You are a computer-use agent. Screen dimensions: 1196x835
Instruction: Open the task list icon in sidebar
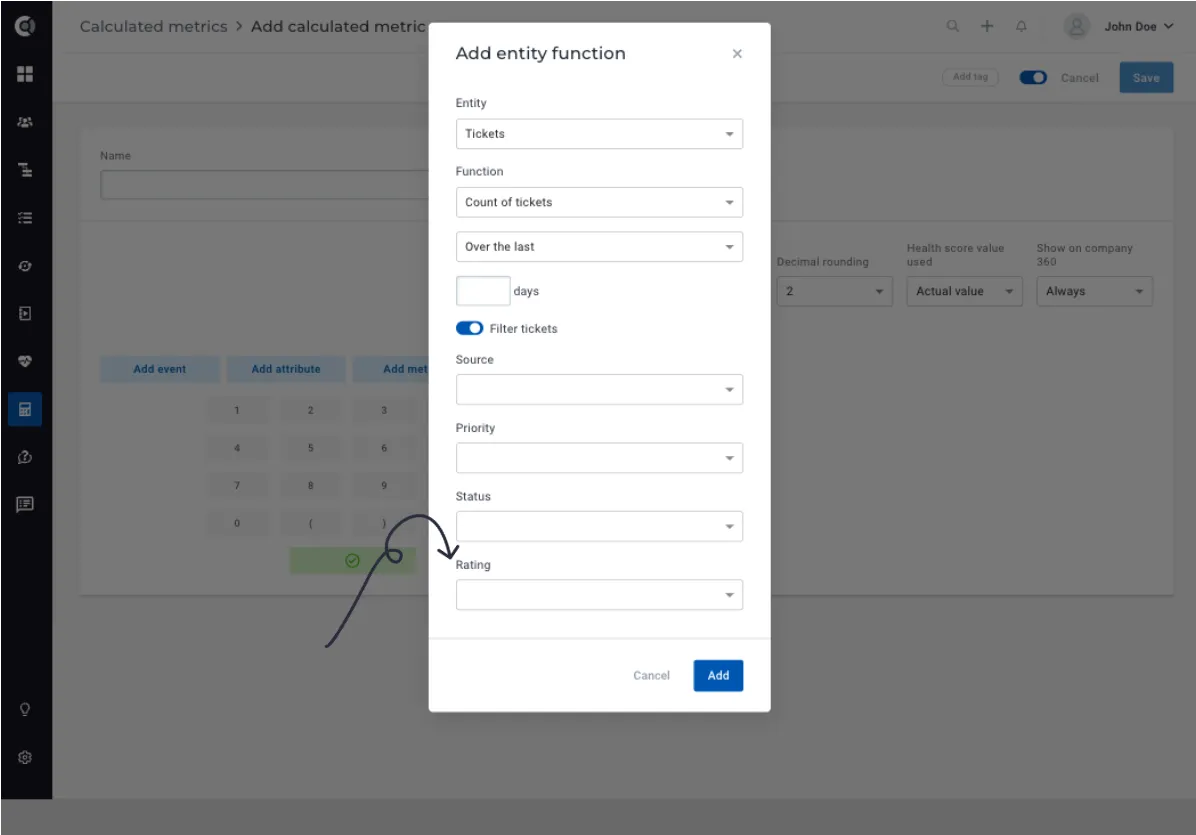click(x=25, y=218)
